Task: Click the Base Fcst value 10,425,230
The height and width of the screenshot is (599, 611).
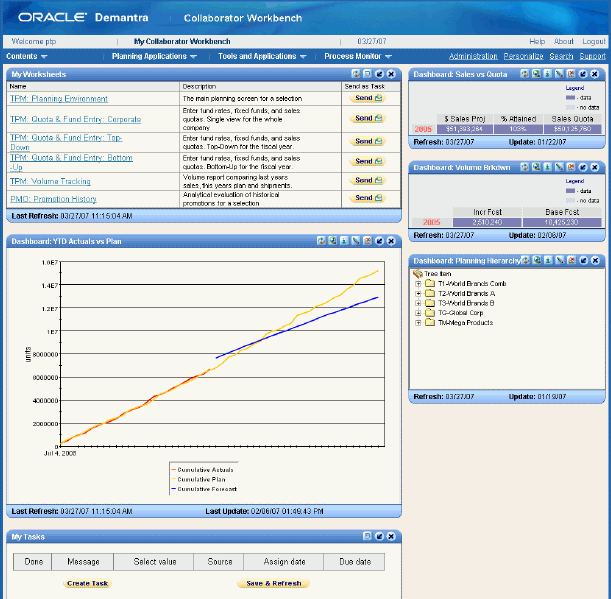Action: pyautogui.click(x=562, y=222)
